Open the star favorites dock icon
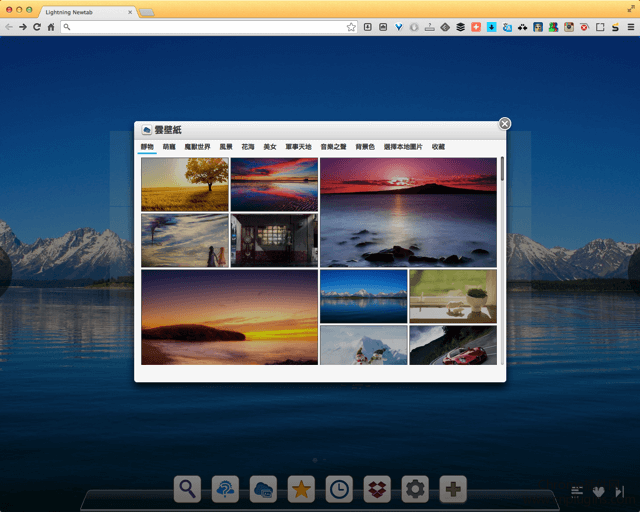This screenshot has width=640, height=512. click(301, 489)
